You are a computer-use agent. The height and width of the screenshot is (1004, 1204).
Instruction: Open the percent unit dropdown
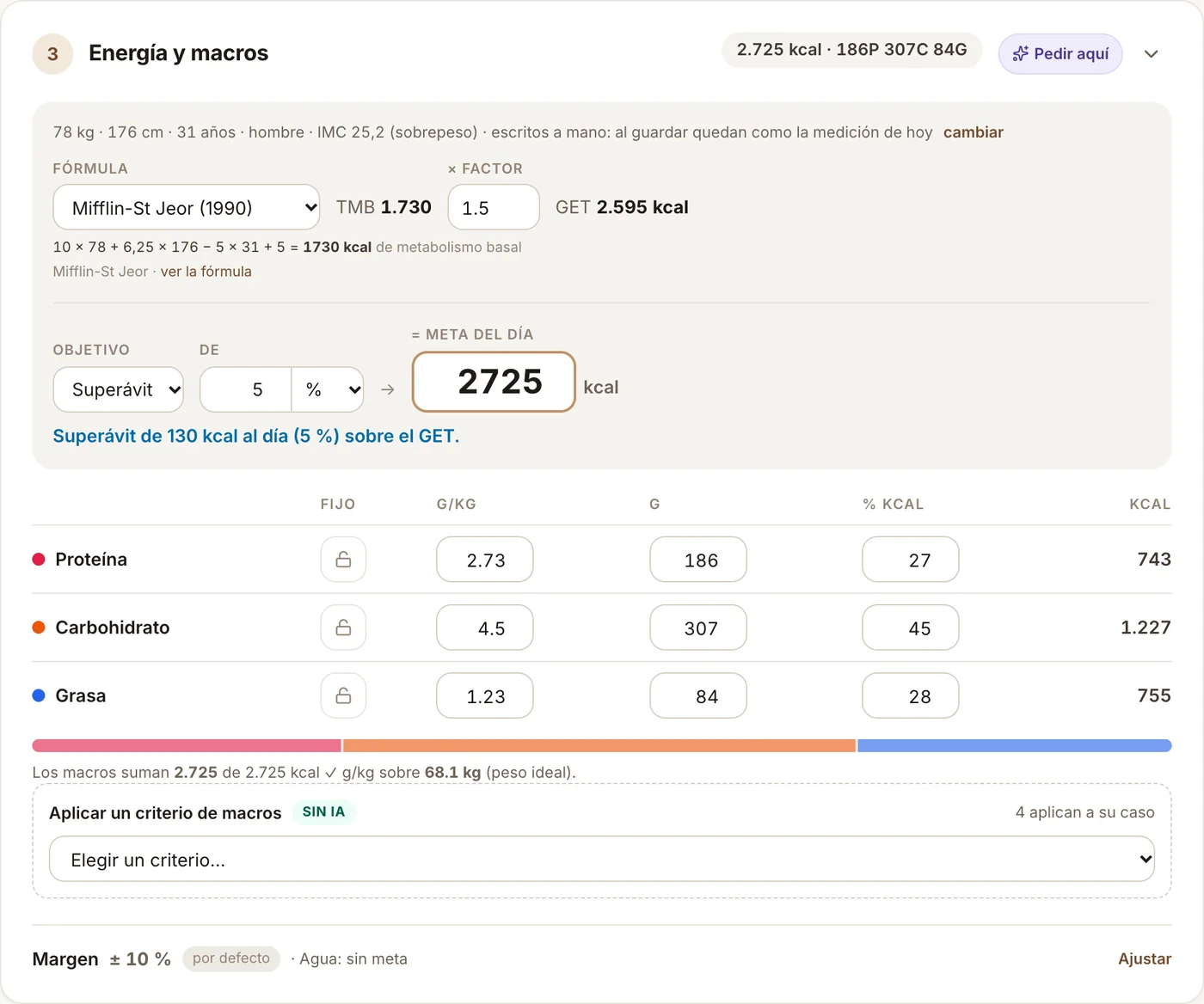(x=328, y=389)
